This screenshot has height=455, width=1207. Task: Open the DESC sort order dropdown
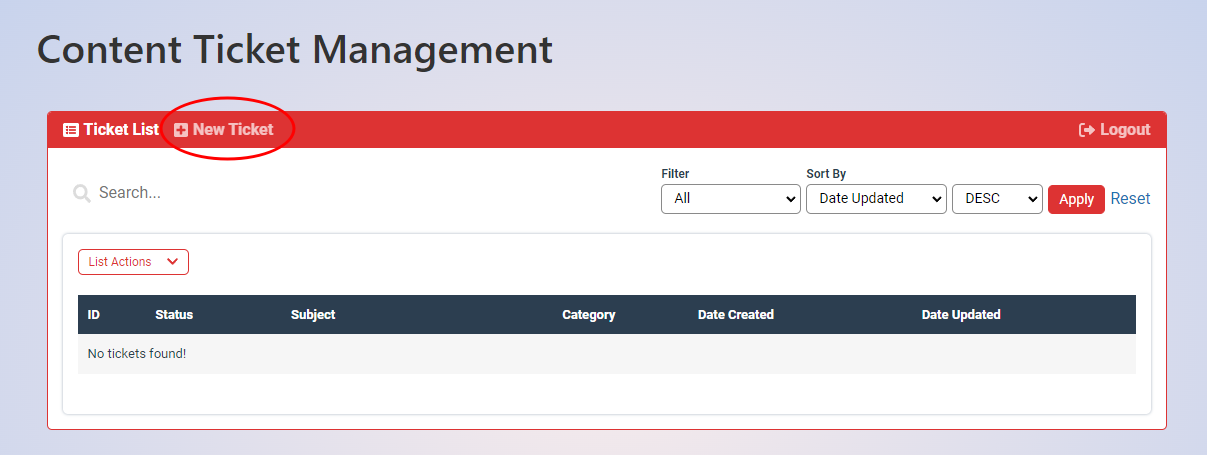point(996,199)
